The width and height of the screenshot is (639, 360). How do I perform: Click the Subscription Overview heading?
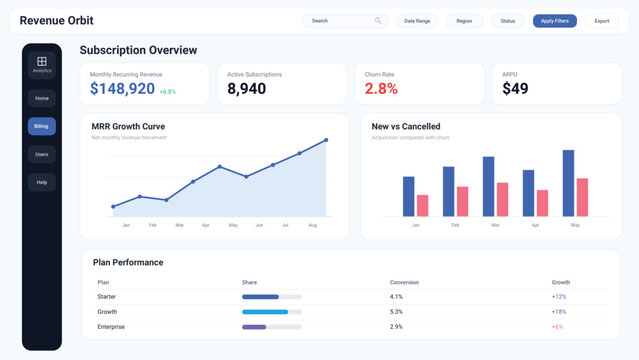(x=139, y=50)
